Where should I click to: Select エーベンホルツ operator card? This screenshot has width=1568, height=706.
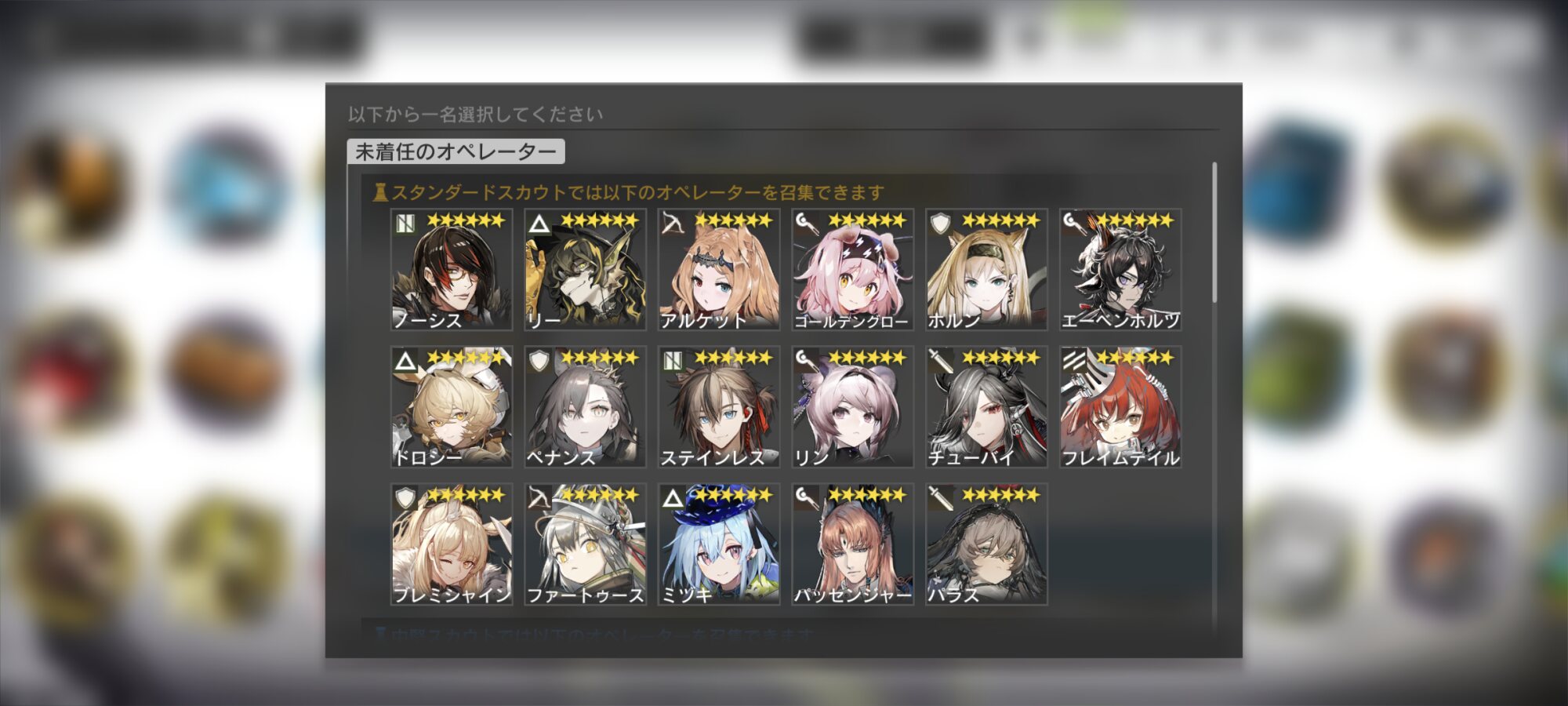pyautogui.click(x=1120, y=270)
